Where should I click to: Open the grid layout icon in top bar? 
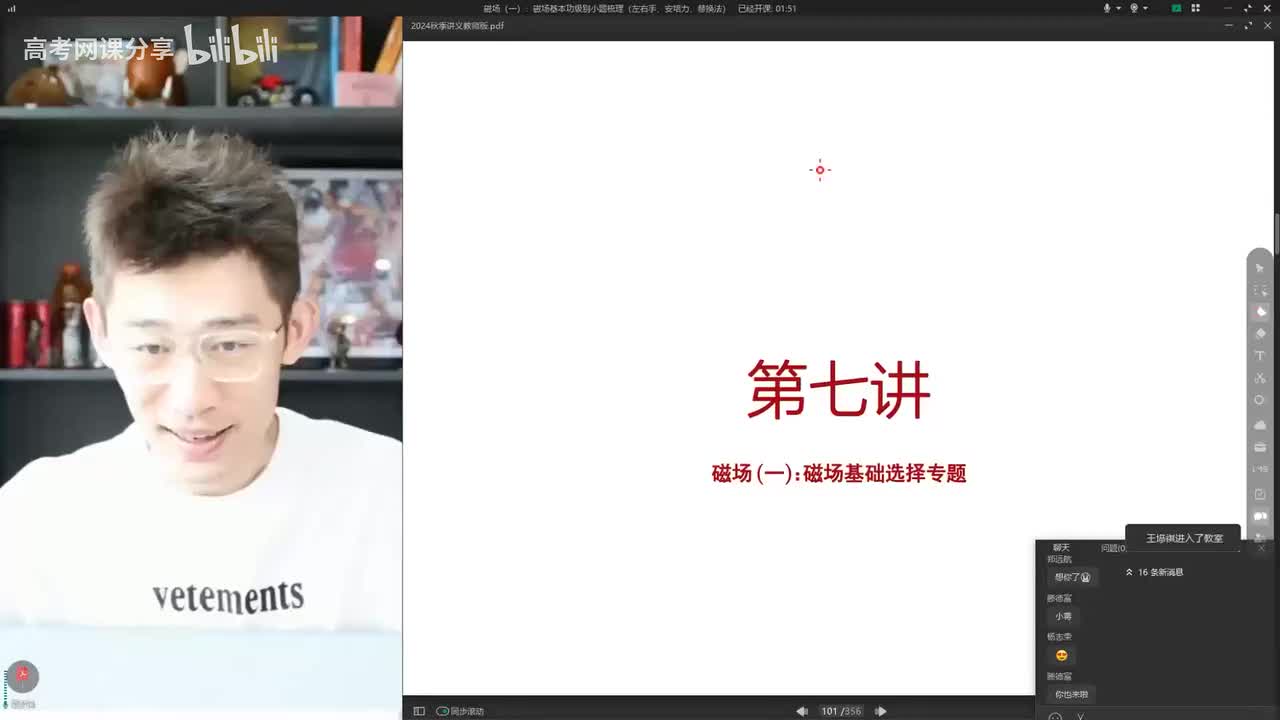1195,8
